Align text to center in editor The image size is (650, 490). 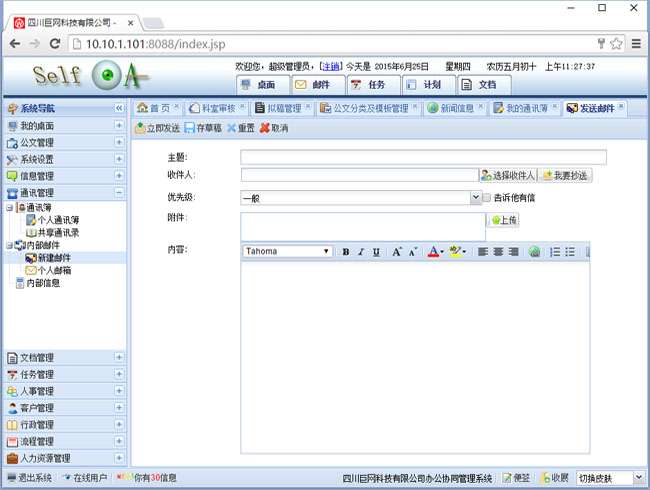[x=498, y=252]
